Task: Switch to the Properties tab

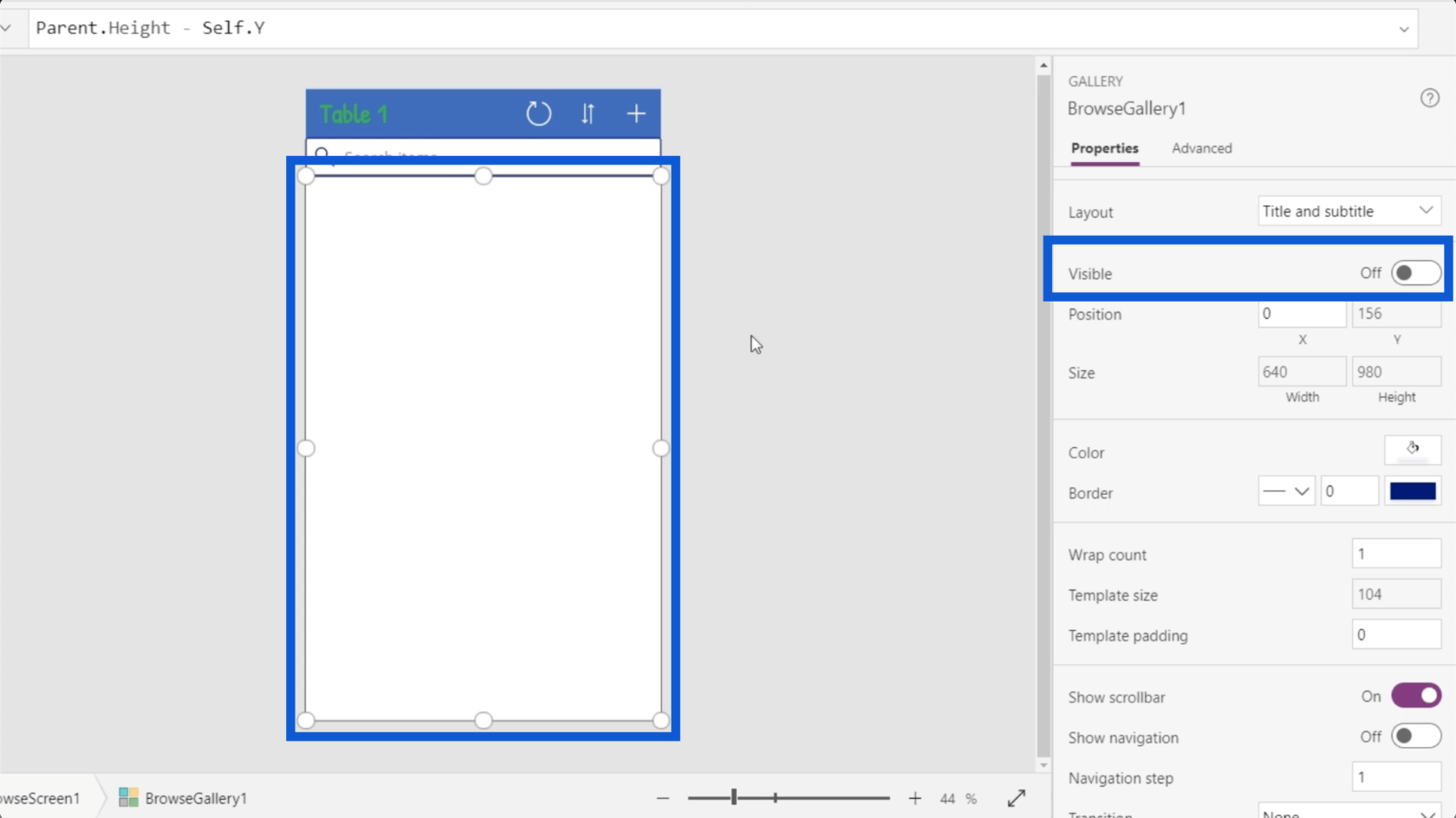Action: [1104, 148]
